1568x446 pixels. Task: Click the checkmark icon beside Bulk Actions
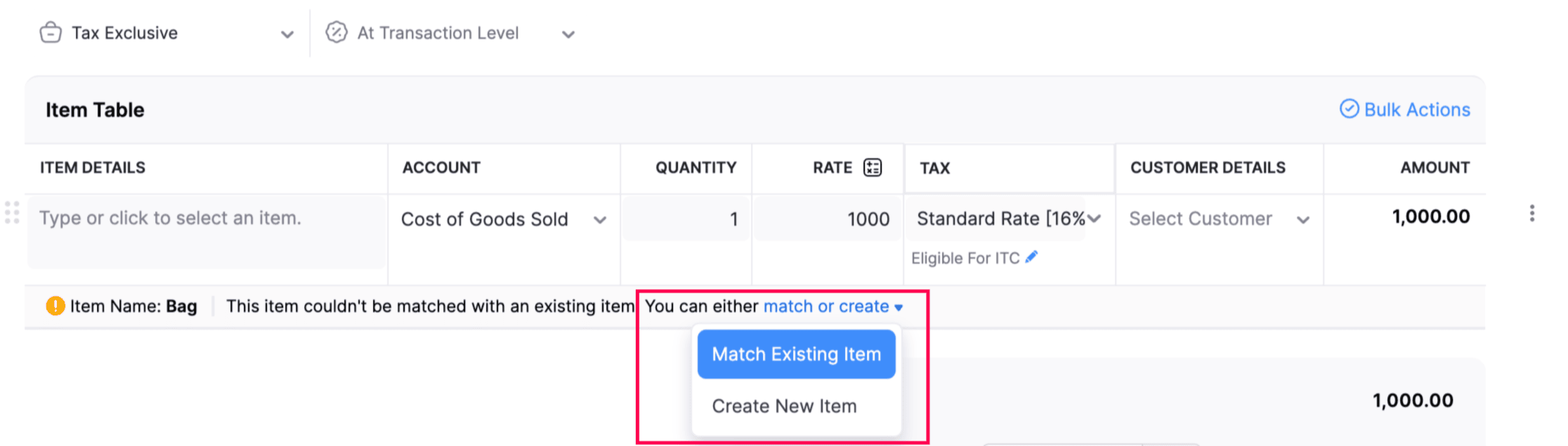1350,110
